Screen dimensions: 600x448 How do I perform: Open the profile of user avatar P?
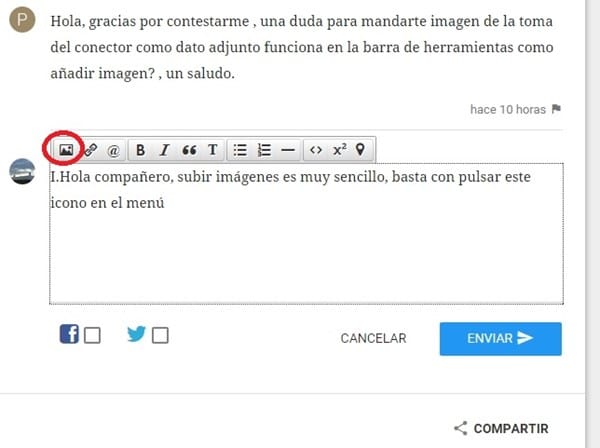pyautogui.click(x=22, y=19)
